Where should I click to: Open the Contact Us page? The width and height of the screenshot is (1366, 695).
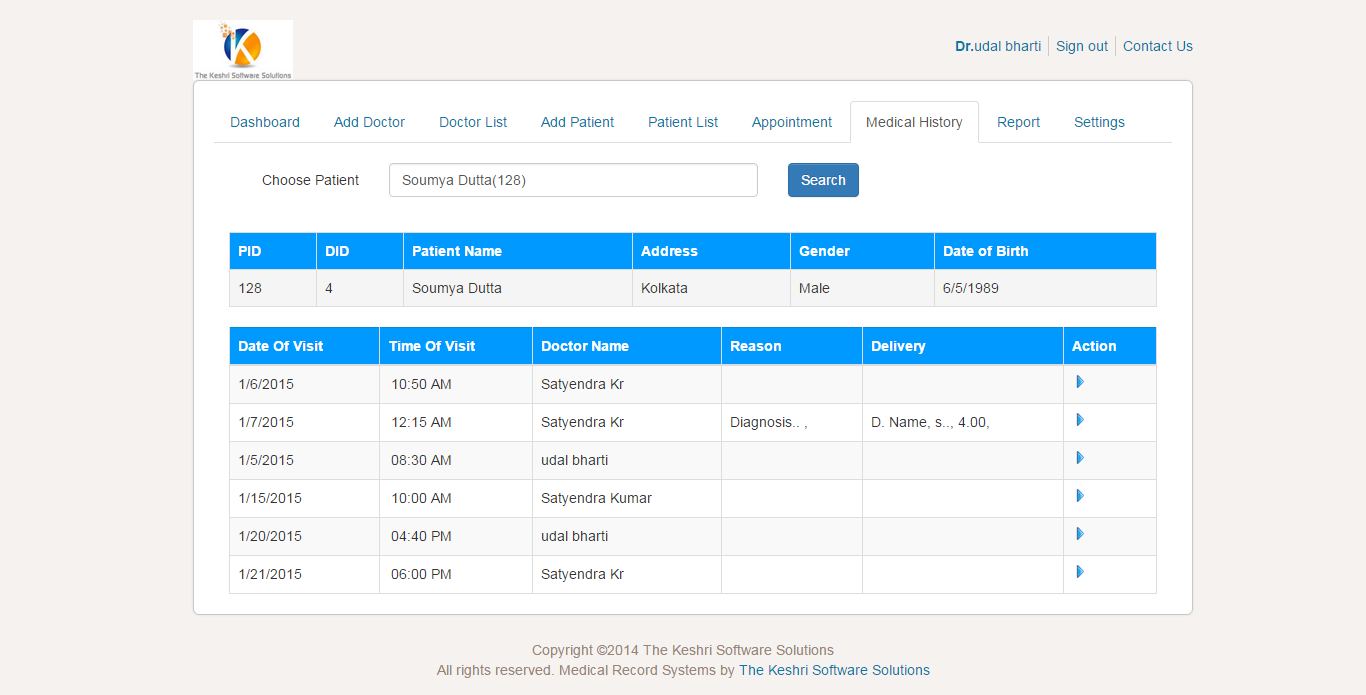1157,46
